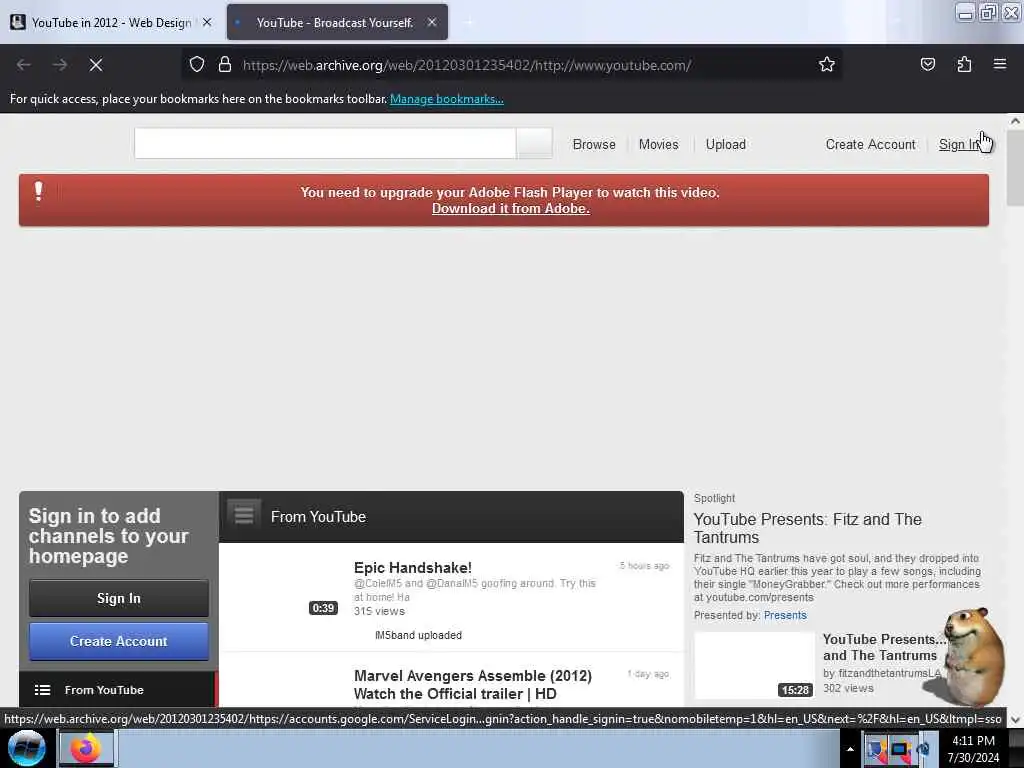The width and height of the screenshot is (1024, 768).
Task: Open the Browse menu item
Action: point(594,144)
